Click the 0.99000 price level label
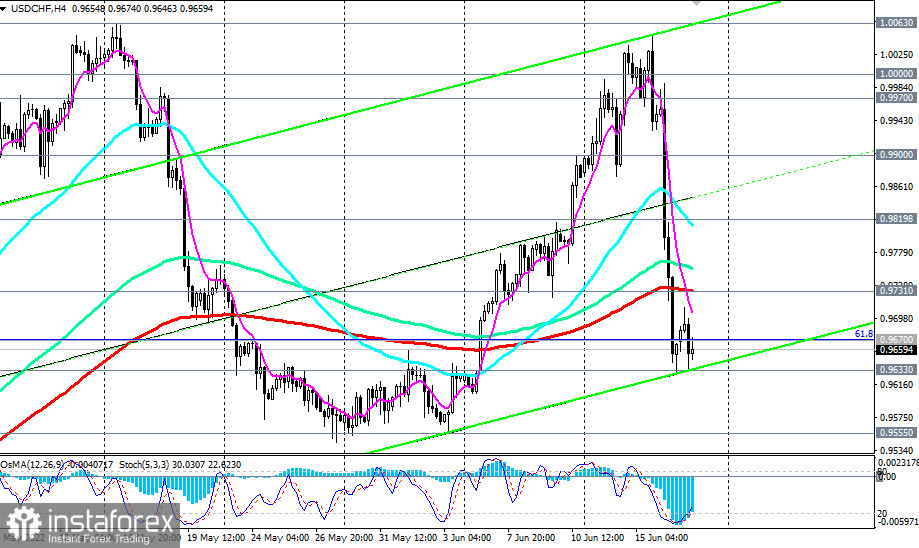 click(x=896, y=155)
